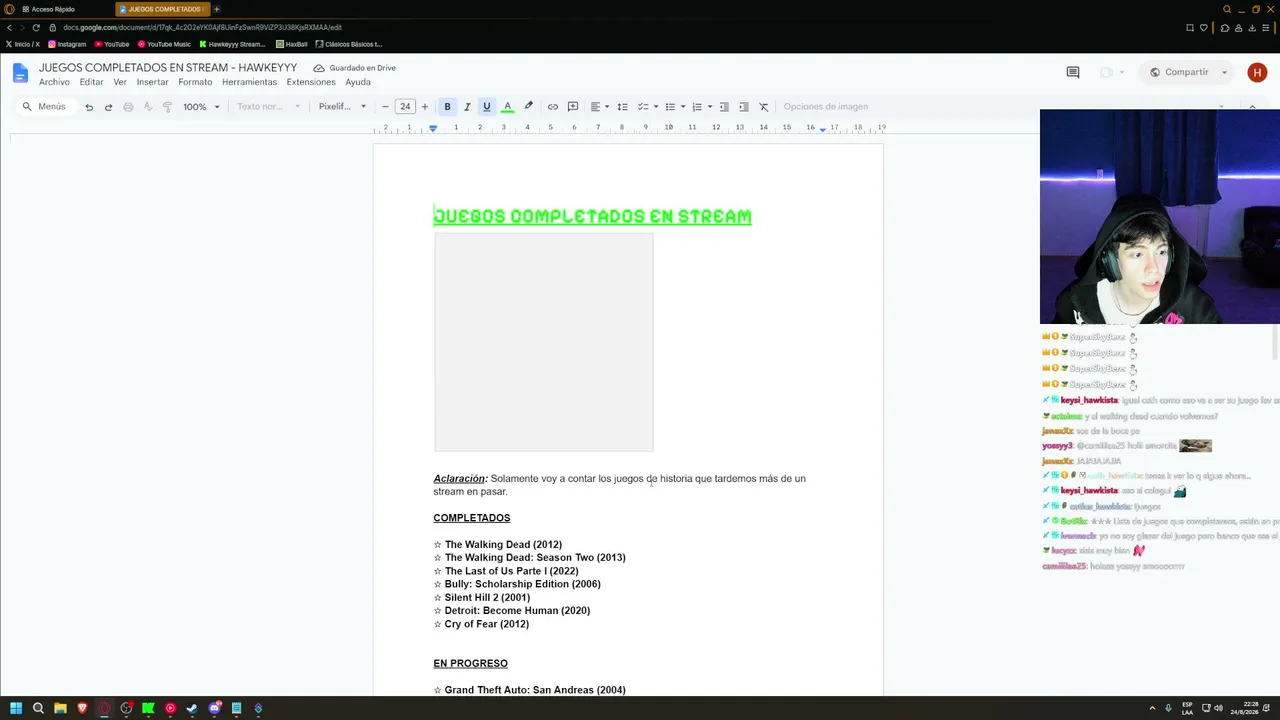Click the browser address bar URL
The height and width of the screenshot is (720, 1280).
202,28
